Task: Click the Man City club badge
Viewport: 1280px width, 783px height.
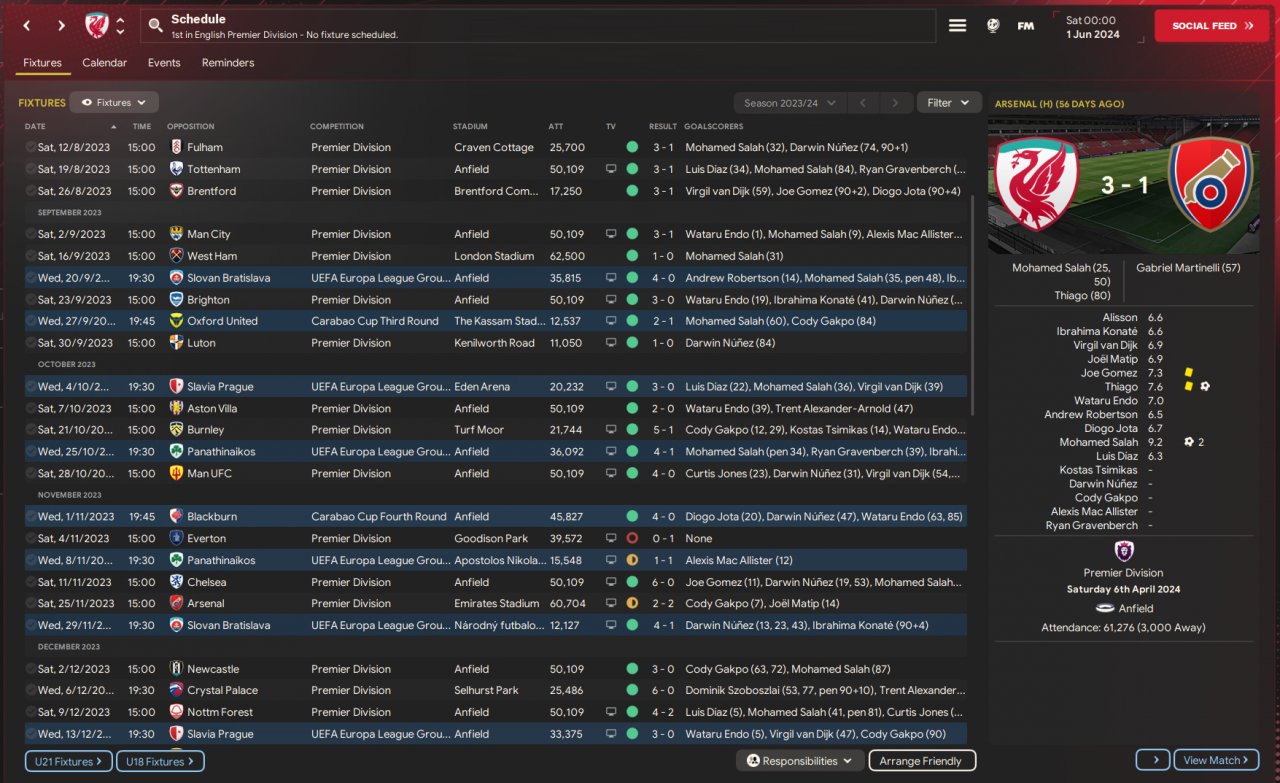Action: 176,234
